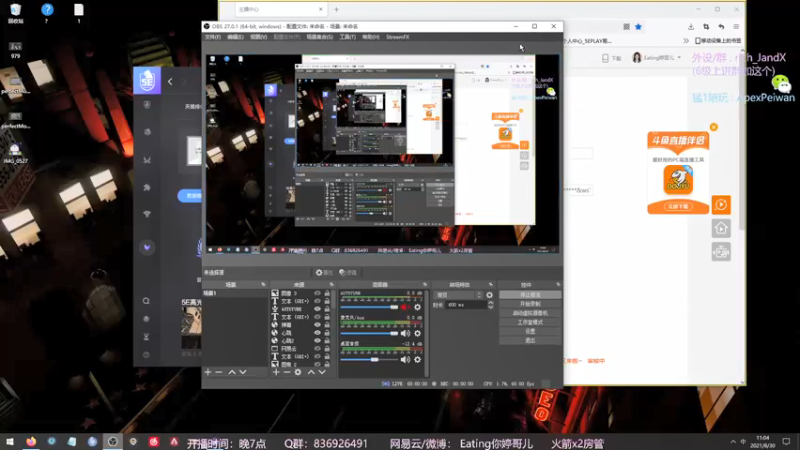This screenshot has height=450, width=800.
Task: Click Douyu ad 立即下载 download button
Action: (x=678, y=207)
